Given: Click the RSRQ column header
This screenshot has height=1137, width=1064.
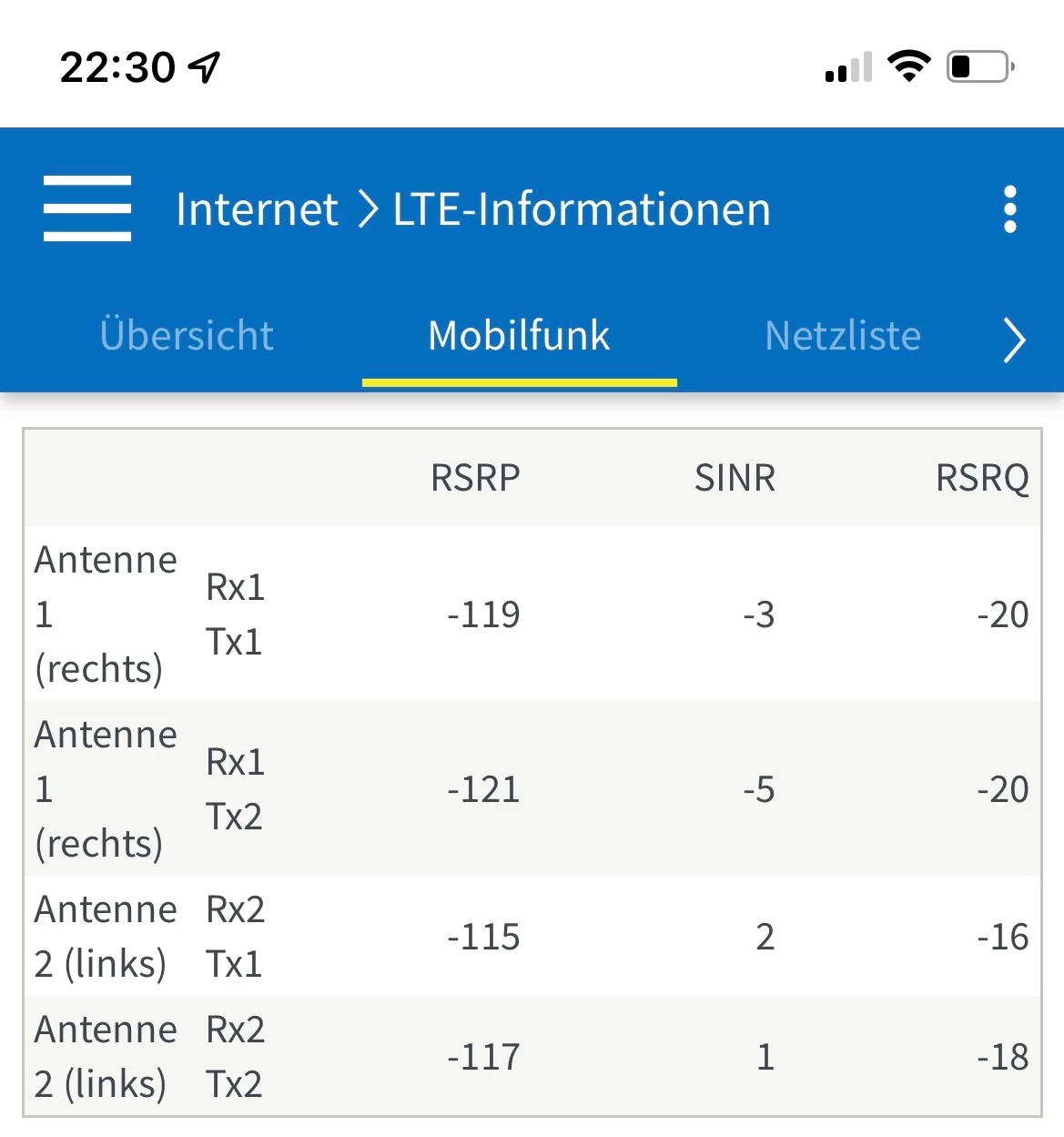Looking at the screenshot, I should (982, 478).
